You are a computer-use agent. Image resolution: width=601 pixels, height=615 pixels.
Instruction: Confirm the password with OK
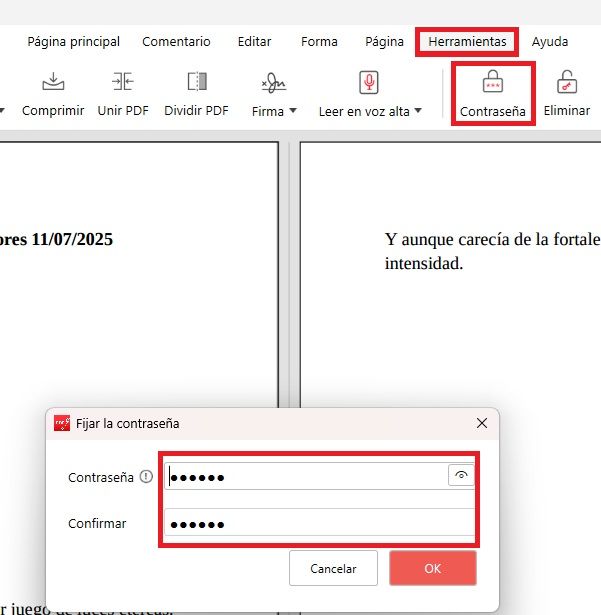pyautogui.click(x=433, y=568)
